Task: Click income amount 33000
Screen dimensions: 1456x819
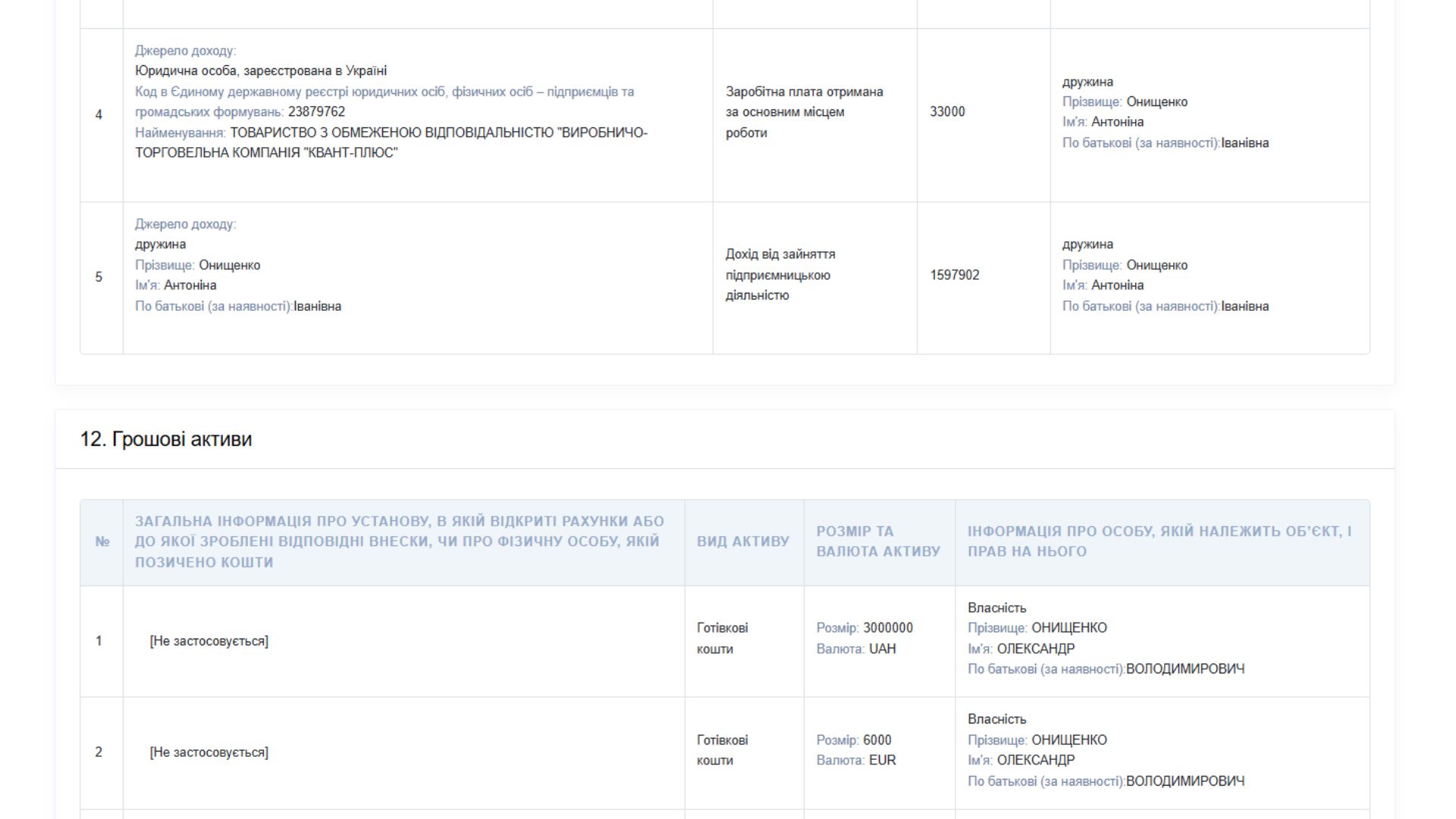Action: pos(947,111)
